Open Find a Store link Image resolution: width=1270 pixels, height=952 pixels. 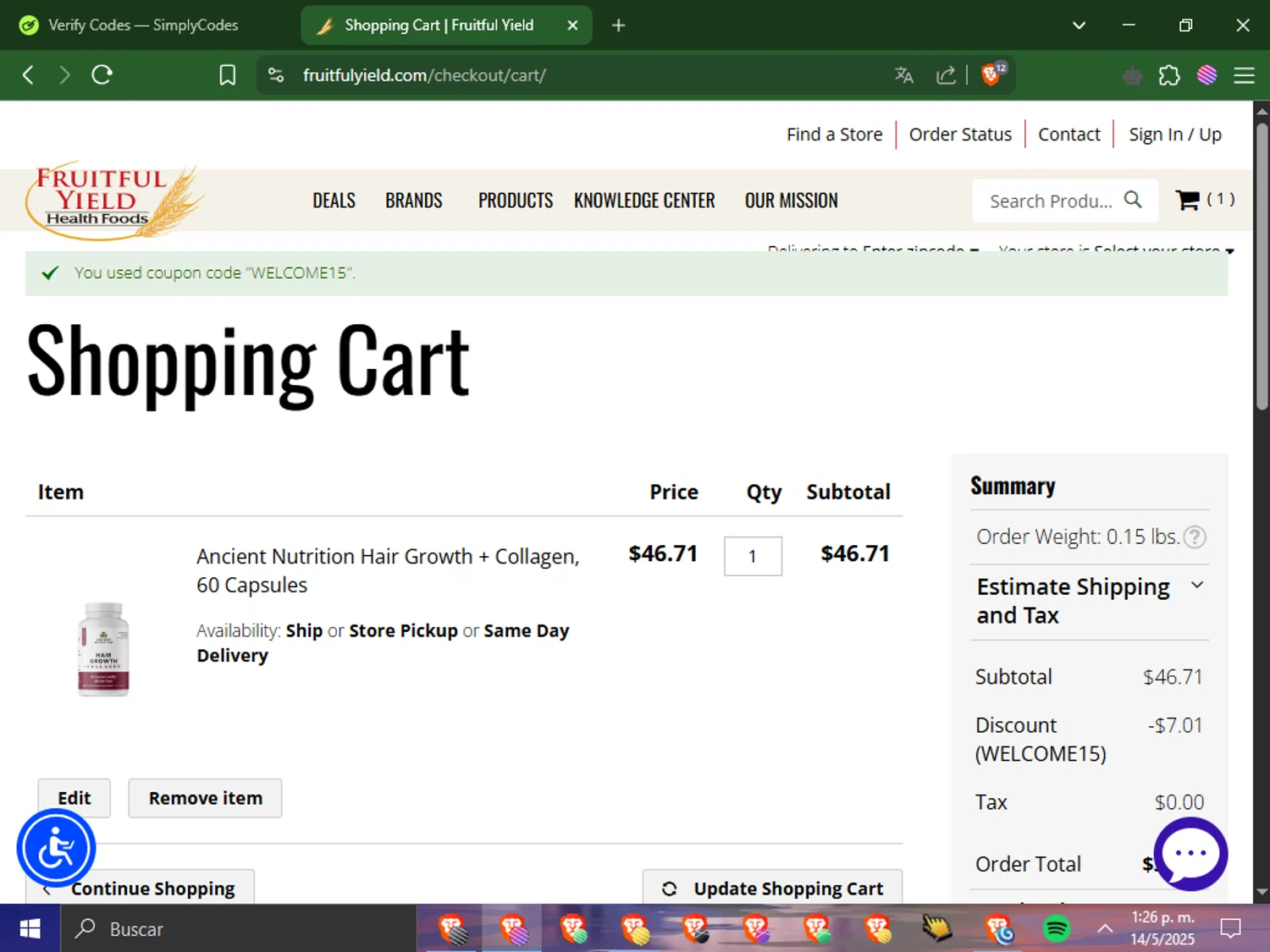point(834,135)
